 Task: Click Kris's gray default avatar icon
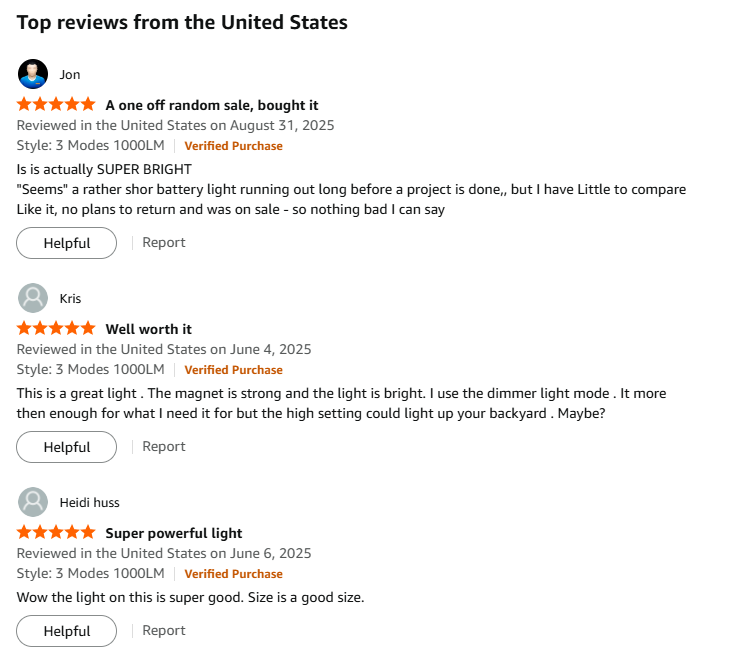[33, 298]
